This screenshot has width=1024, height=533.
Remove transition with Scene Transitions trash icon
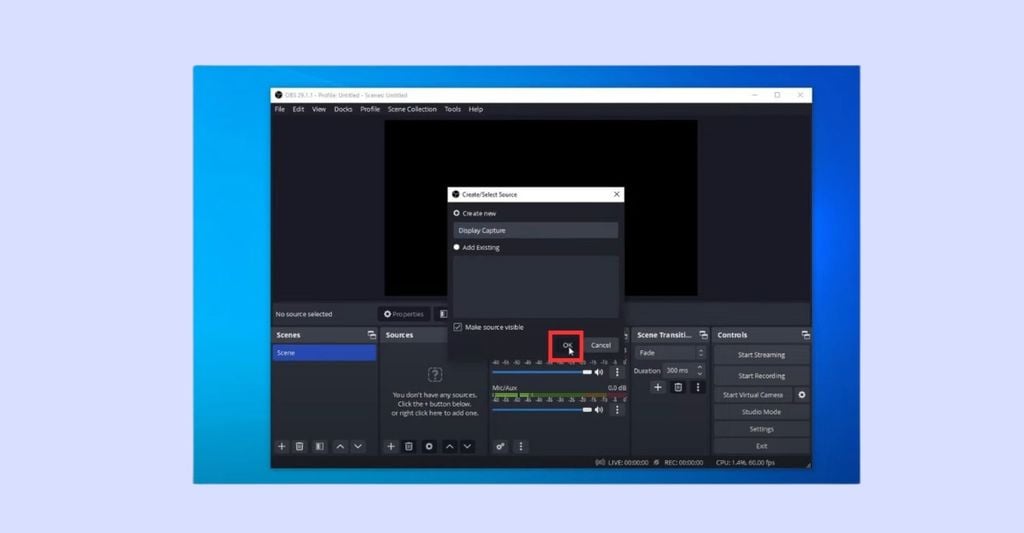coord(678,387)
